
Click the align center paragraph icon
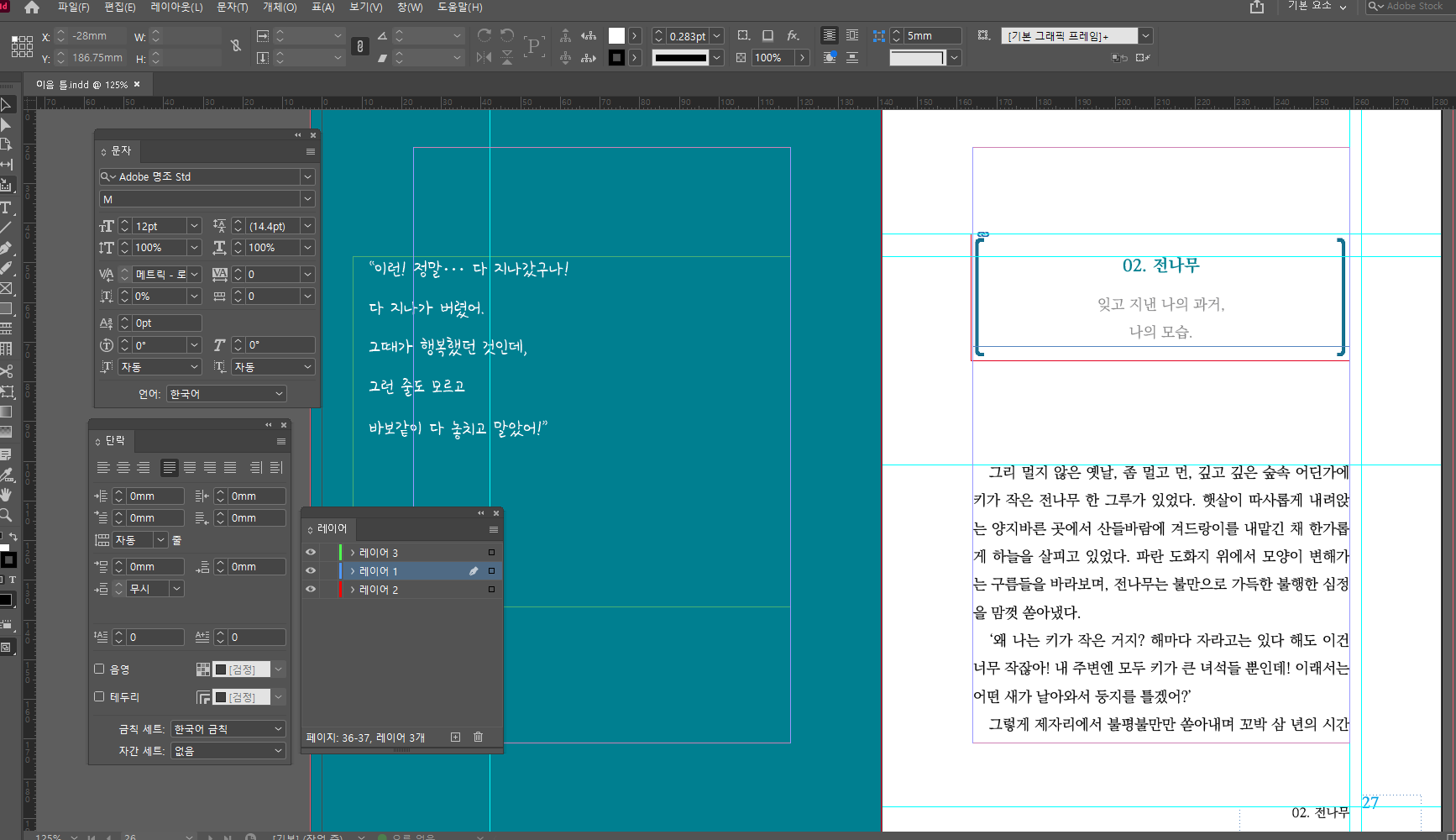coord(123,468)
